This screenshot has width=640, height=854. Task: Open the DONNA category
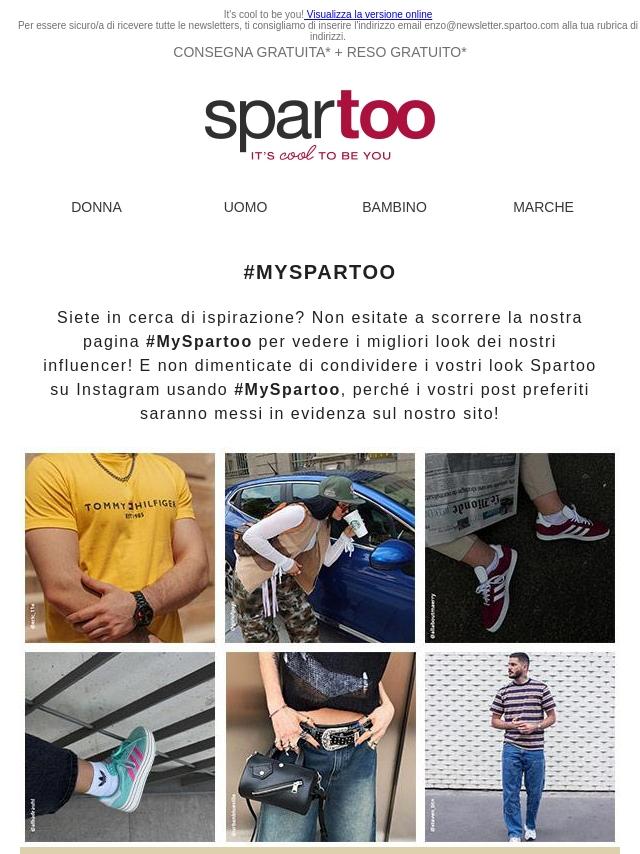(x=96, y=207)
